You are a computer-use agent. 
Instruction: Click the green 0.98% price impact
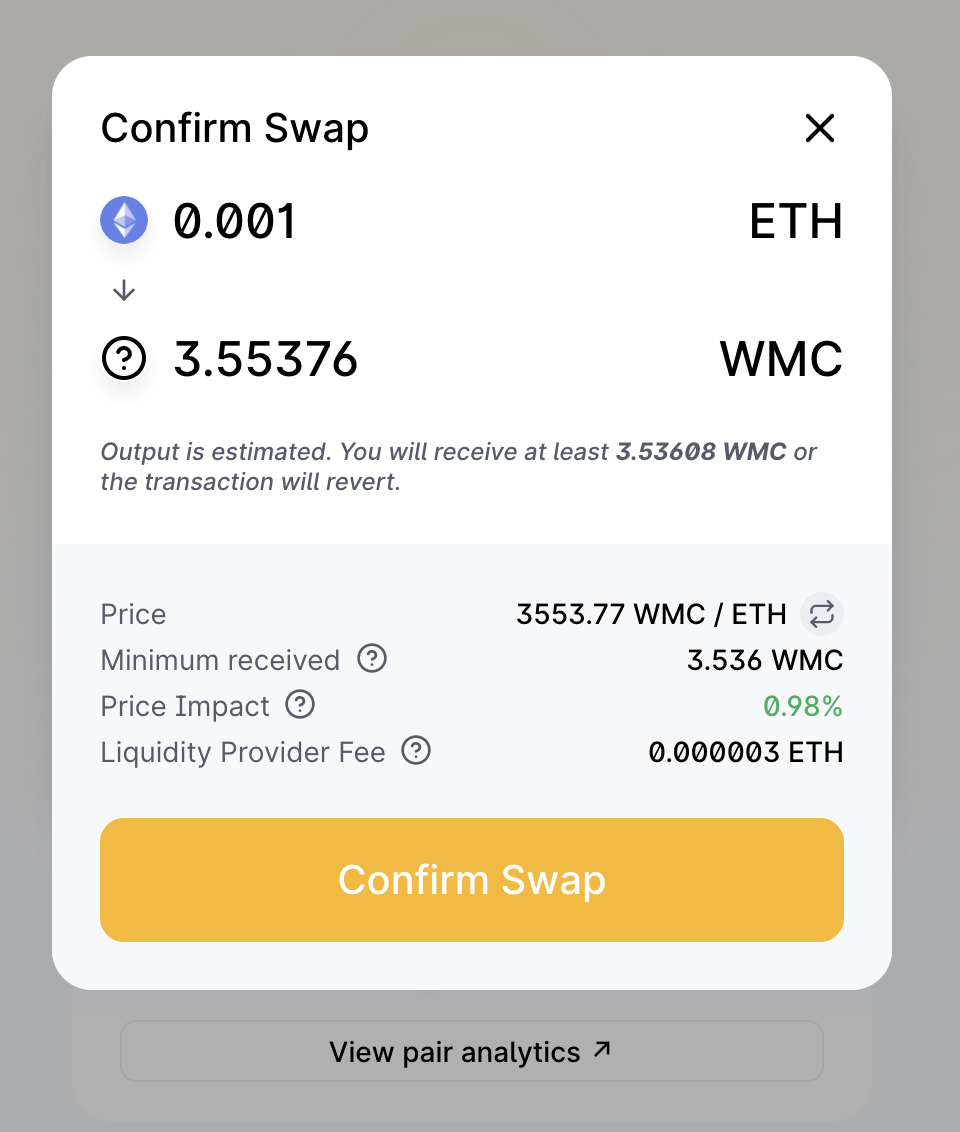pos(803,706)
